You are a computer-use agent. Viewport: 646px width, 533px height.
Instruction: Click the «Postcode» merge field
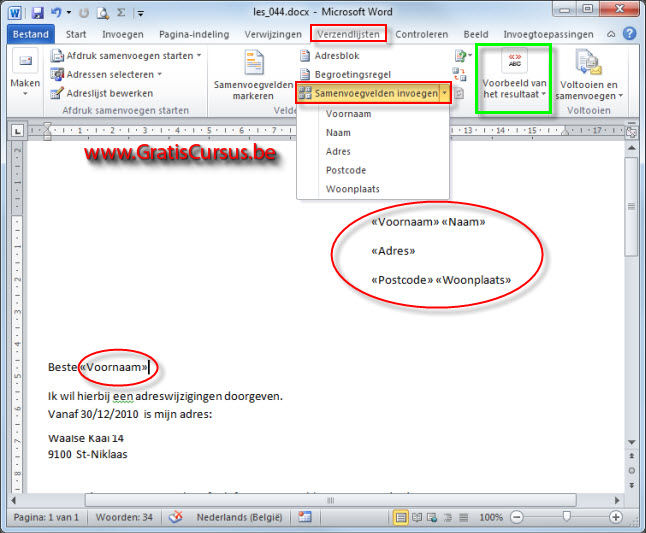coord(402,280)
